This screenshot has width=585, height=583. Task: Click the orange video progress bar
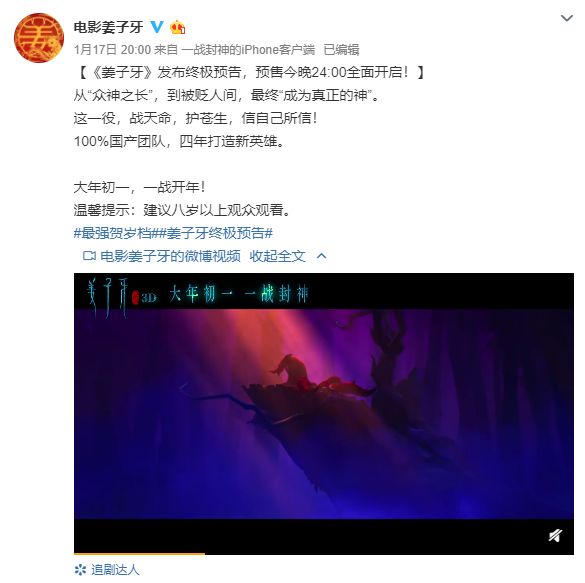pyautogui.click(x=139, y=554)
